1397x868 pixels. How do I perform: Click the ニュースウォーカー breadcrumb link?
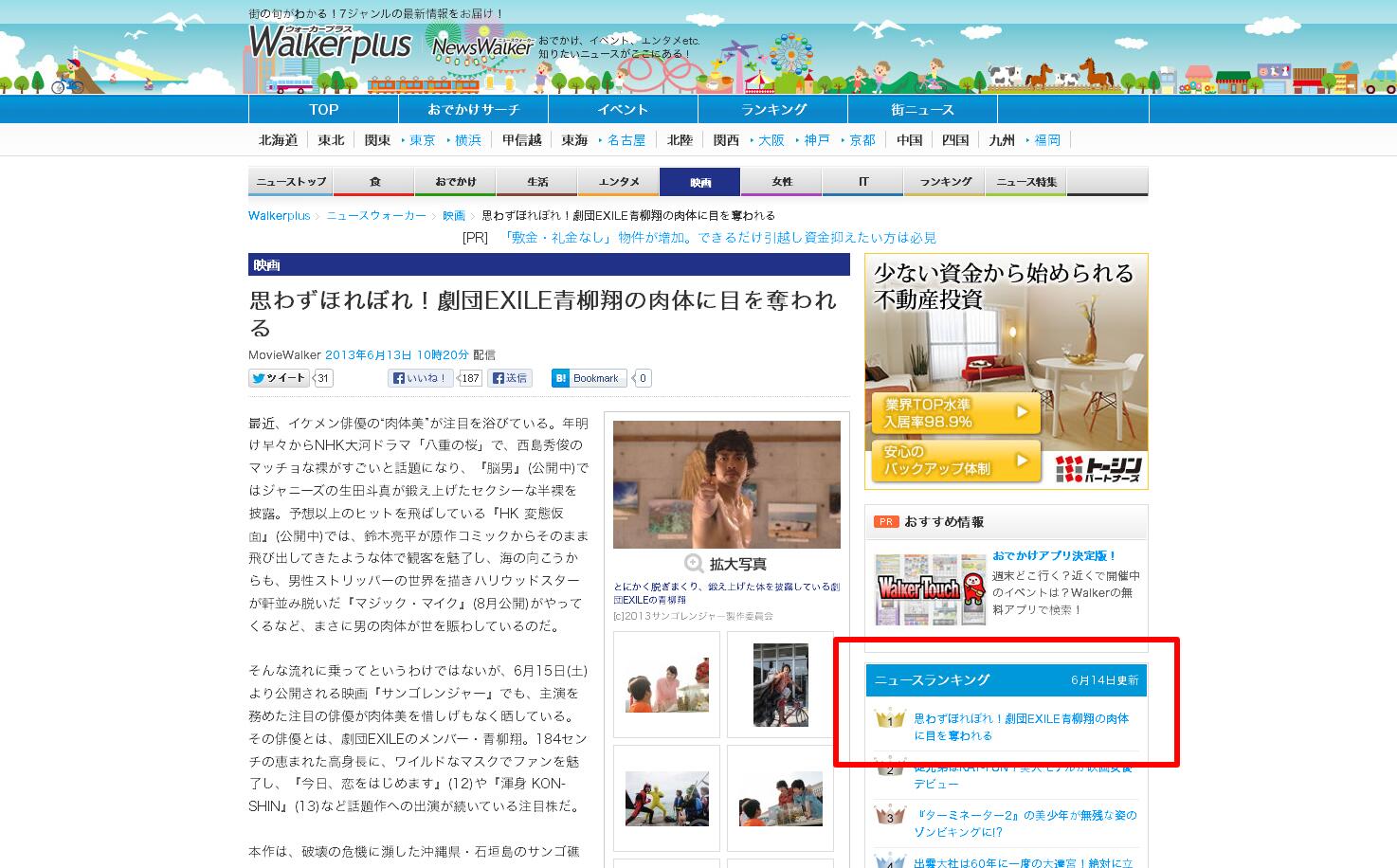pos(376,215)
